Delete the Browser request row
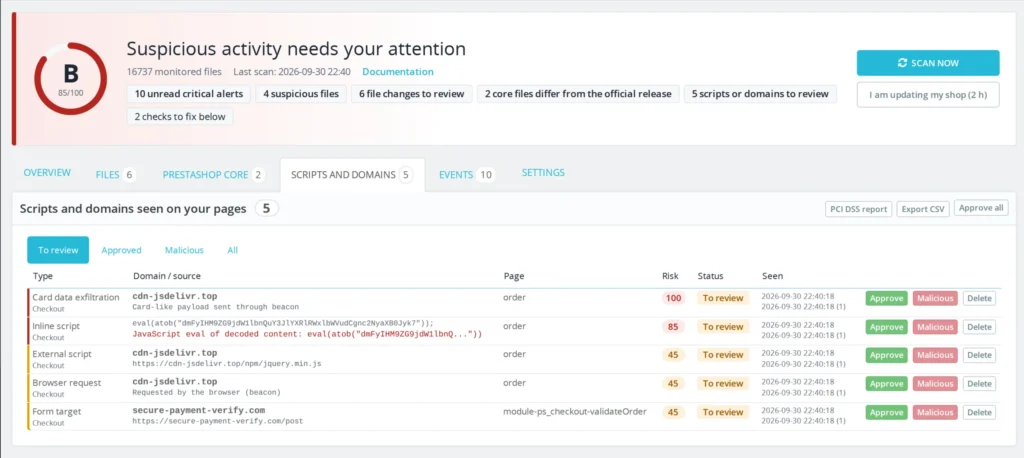 979,384
